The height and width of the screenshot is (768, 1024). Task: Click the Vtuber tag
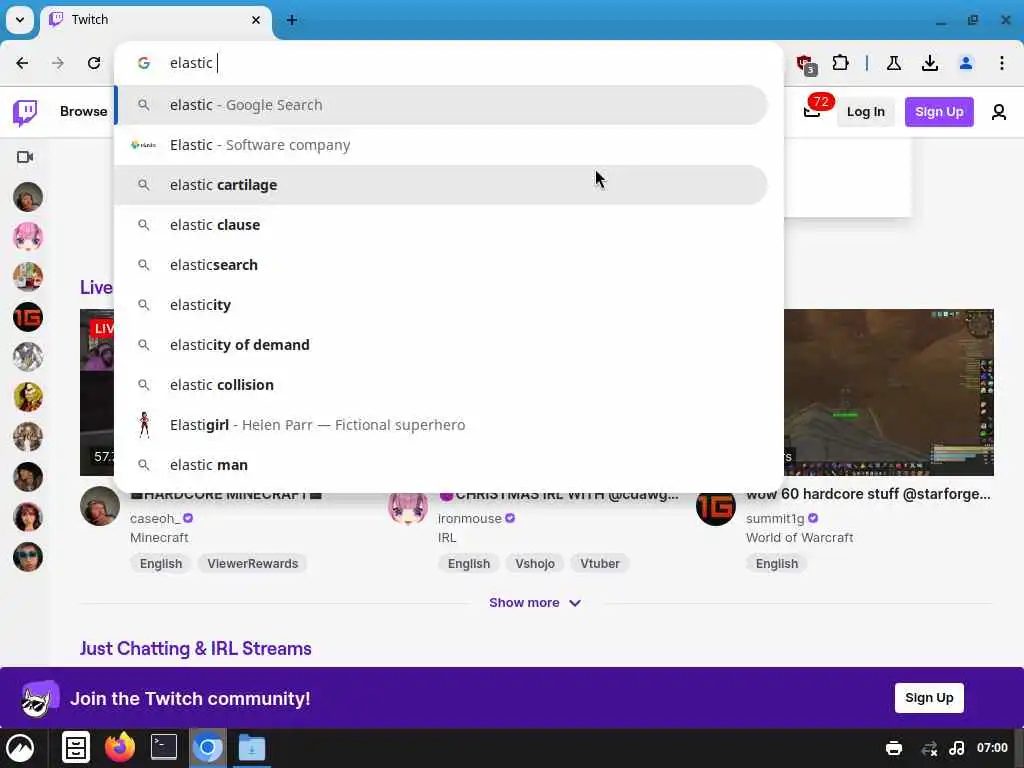coord(600,564)
